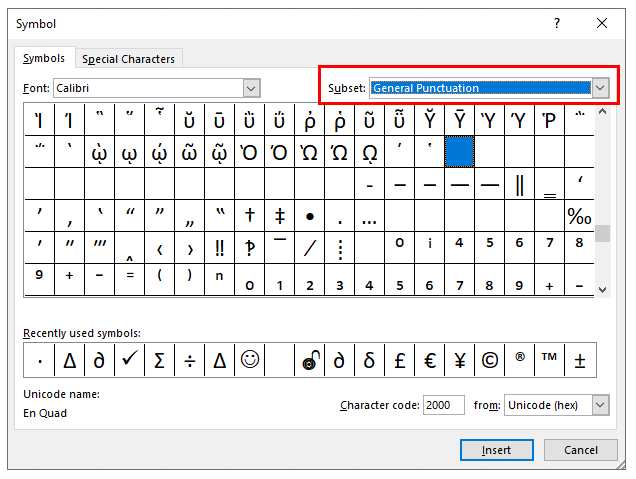Click the Cancel button
The height and width of the screenshot is (479, 636).
tap(581, 450)
